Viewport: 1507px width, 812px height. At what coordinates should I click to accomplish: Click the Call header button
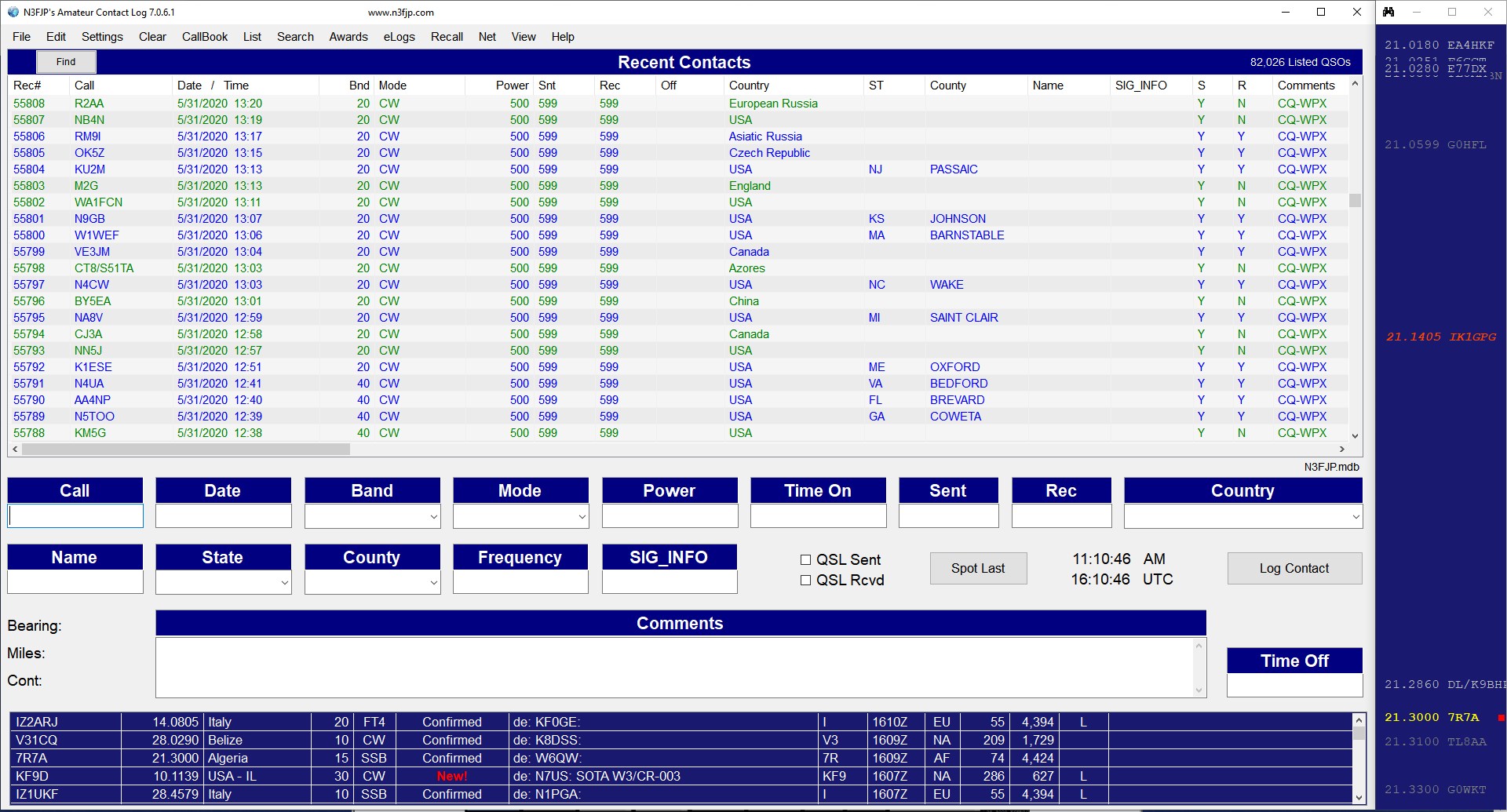point(75,490)
